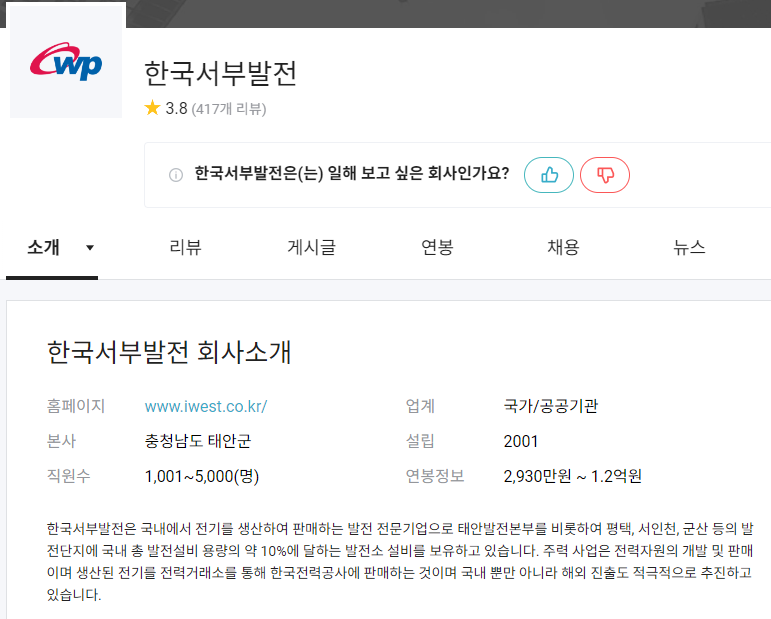Click the 417개 리뷰 review count

229,109
